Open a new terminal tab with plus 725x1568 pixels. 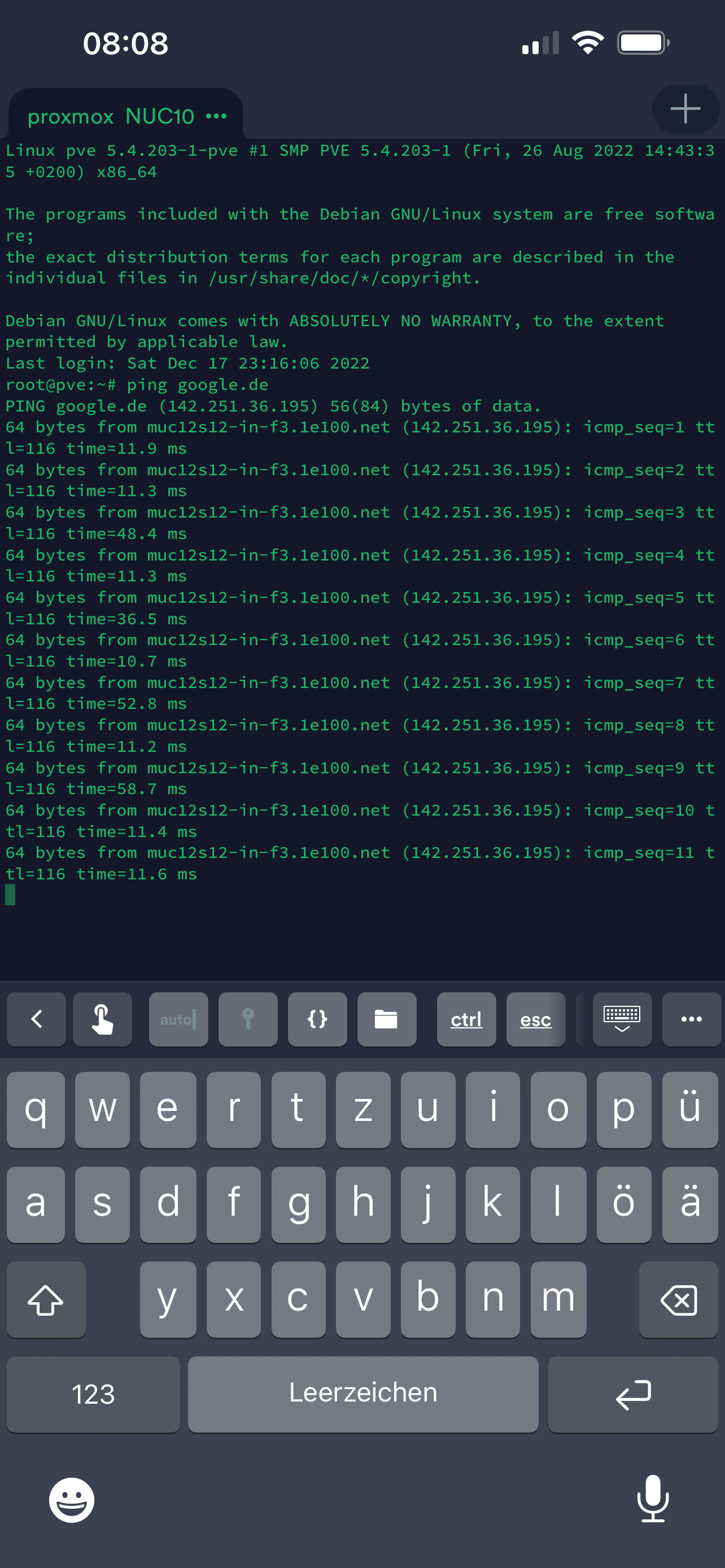coord(685,109)
